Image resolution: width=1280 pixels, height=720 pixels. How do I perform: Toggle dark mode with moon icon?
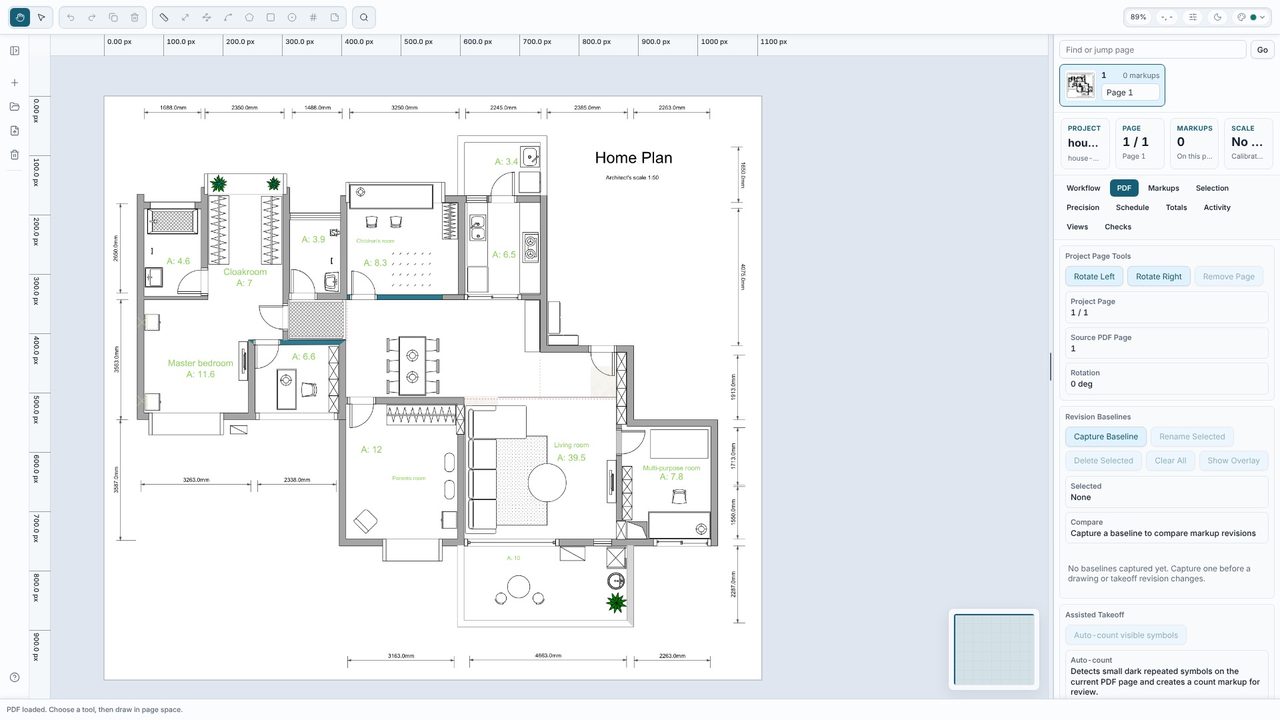pyautogui.click(x=1218, y=17)
